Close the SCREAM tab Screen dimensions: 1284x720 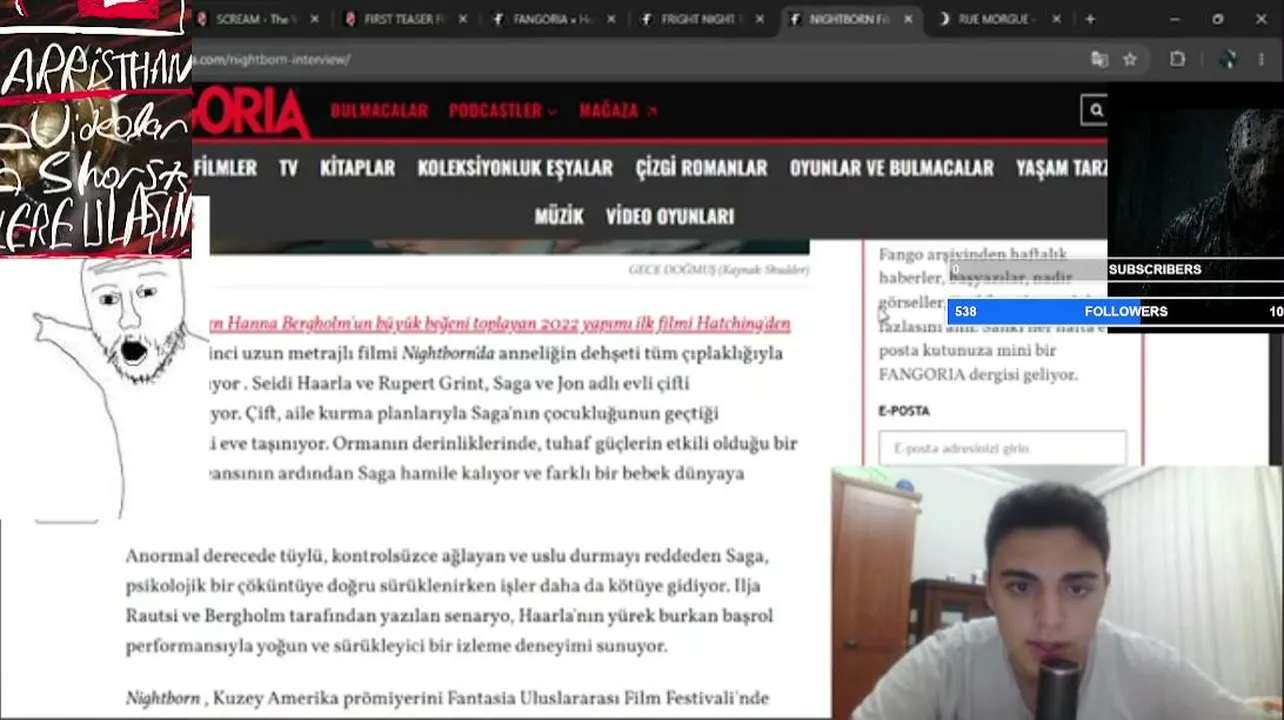pos(315,19)
